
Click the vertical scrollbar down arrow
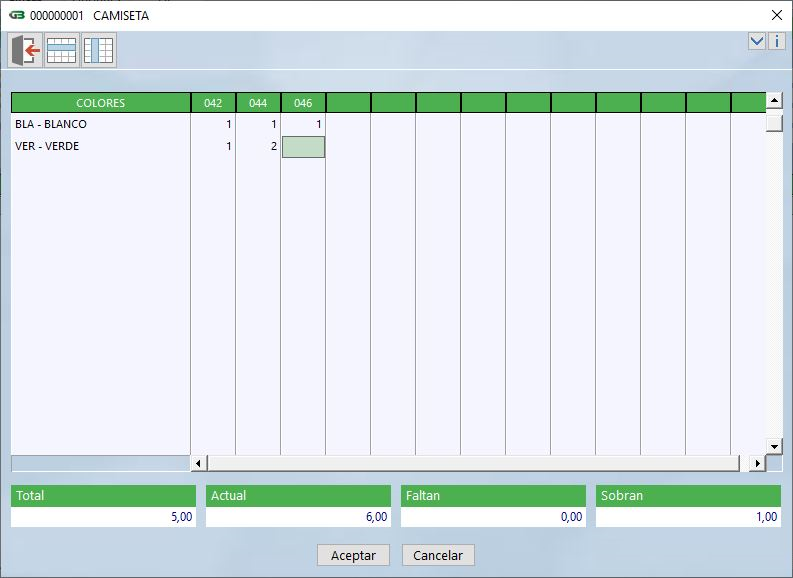coord(774,445)
